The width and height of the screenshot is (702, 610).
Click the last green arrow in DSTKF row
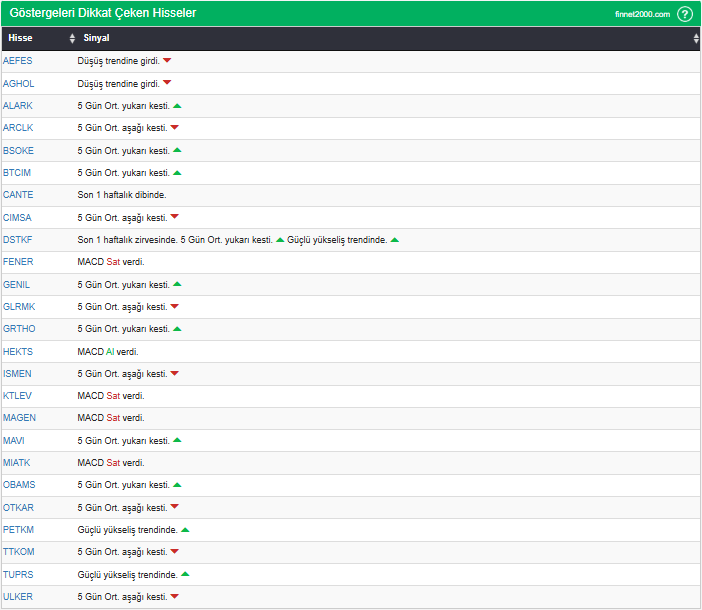point(395,239)
